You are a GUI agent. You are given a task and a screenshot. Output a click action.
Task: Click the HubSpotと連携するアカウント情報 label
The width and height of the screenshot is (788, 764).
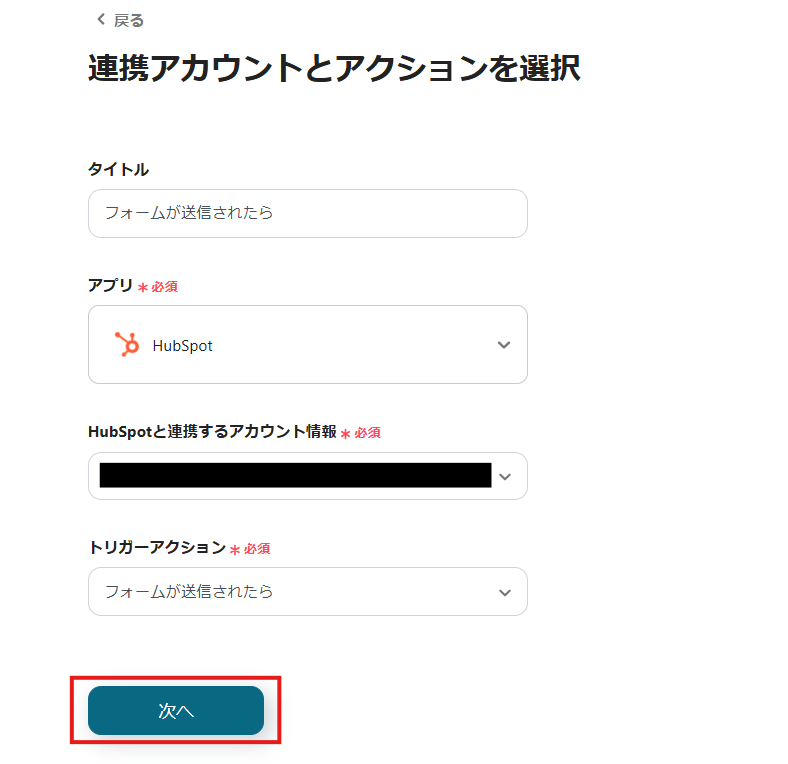[x=212, y=432]
